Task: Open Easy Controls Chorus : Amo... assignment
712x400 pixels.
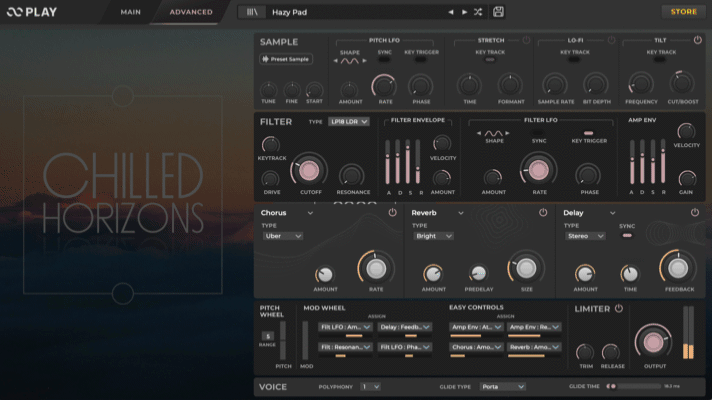Action: click(x=476, y=347)
